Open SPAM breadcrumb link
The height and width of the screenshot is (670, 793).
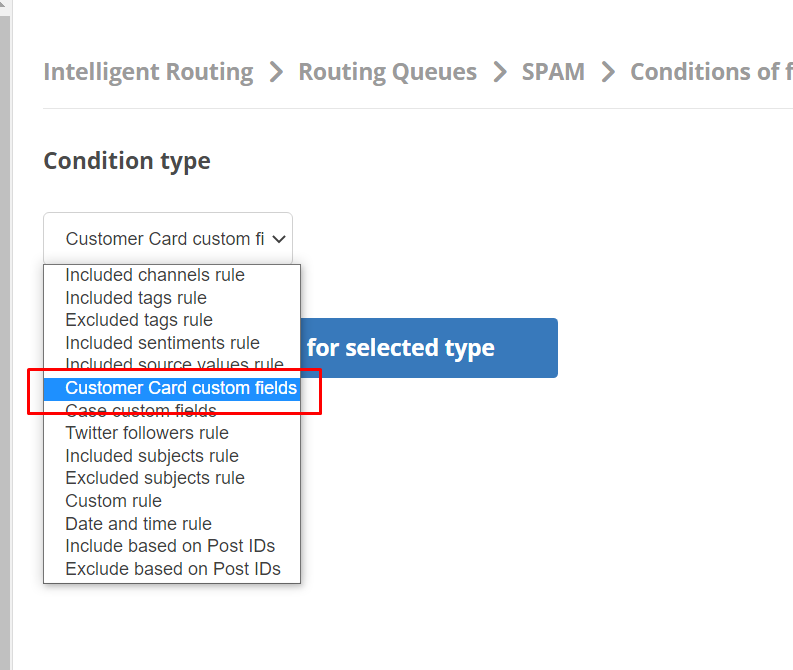pyautogui.click(x=553, y=72)
